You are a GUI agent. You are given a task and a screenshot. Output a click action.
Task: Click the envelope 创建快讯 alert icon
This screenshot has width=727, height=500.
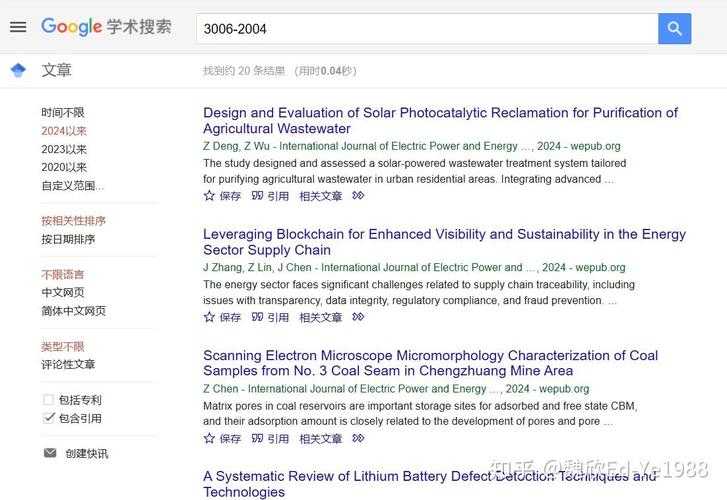click(50, 453)
